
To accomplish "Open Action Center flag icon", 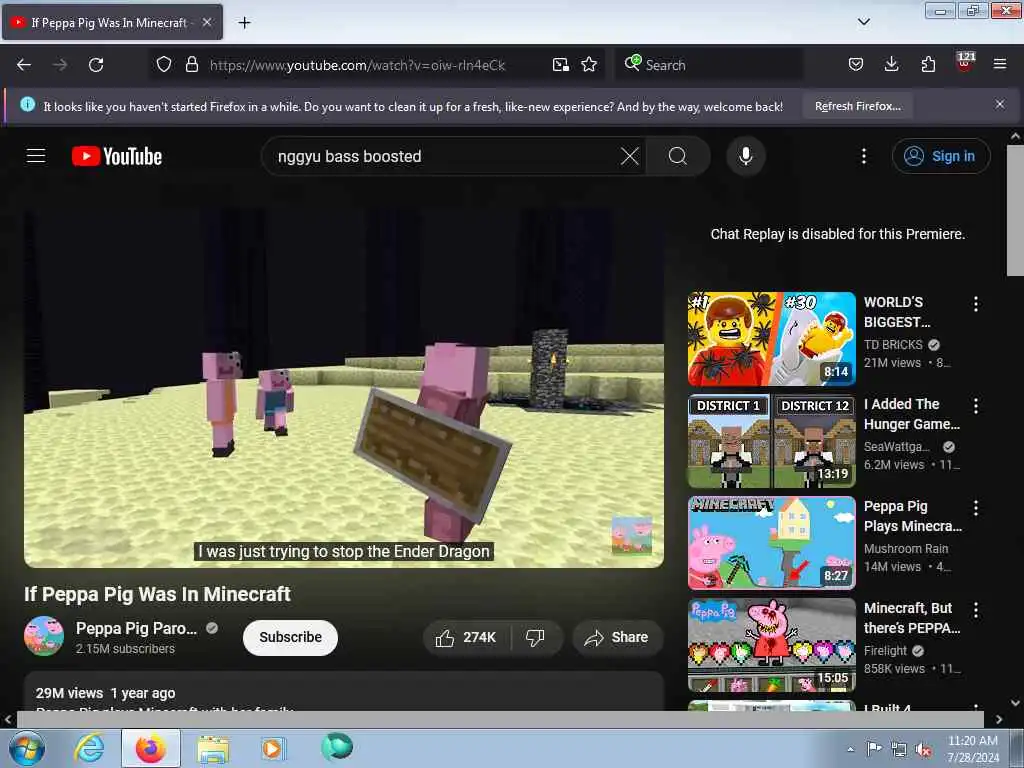I will (874, 749).
